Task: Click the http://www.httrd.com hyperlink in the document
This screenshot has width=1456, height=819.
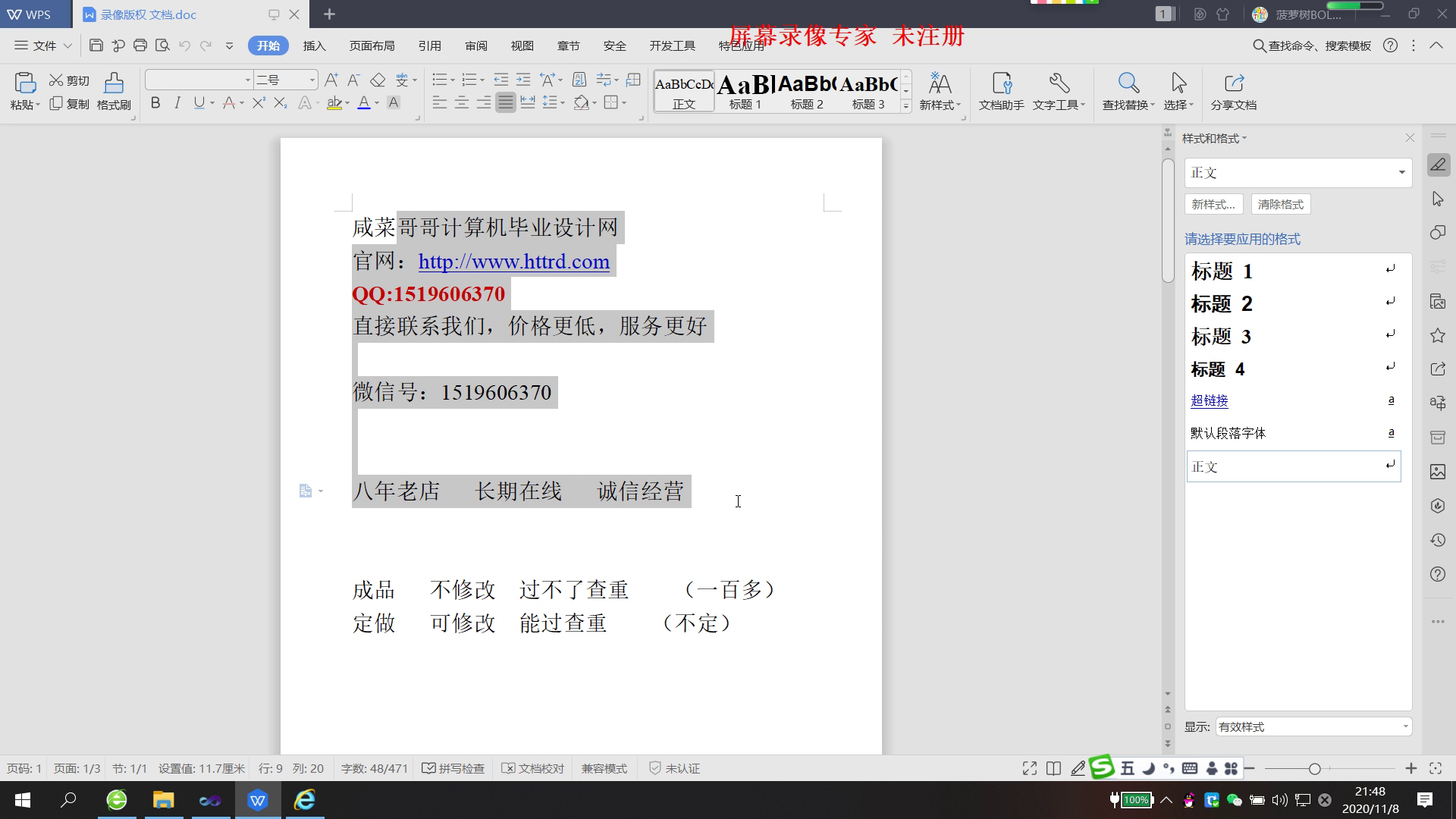Action: point(513,262)
